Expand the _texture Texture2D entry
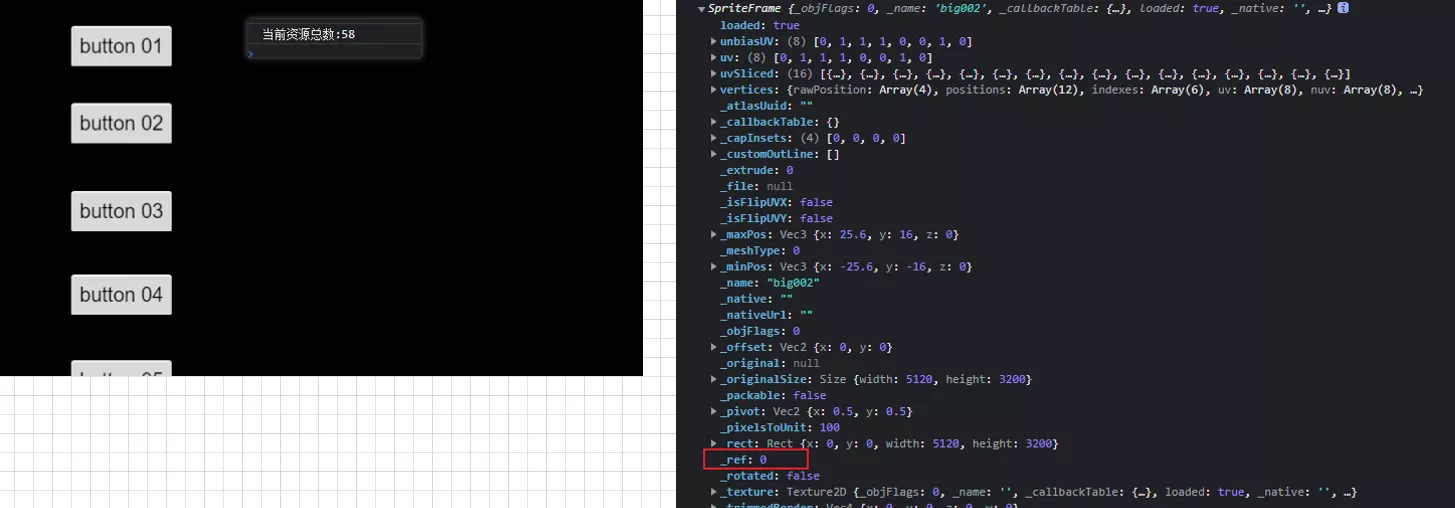Screen dimensions: 1455x508 click(714, 492)
